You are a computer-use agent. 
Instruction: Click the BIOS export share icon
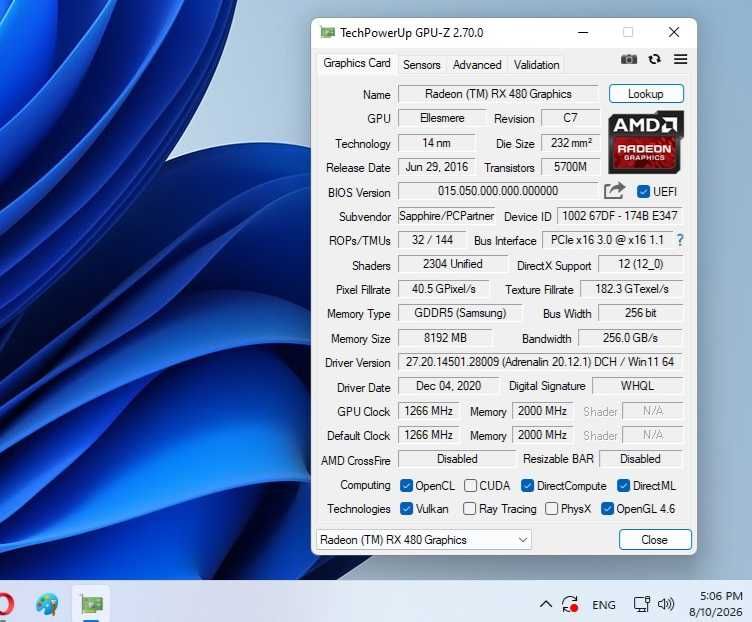point(614,190)
